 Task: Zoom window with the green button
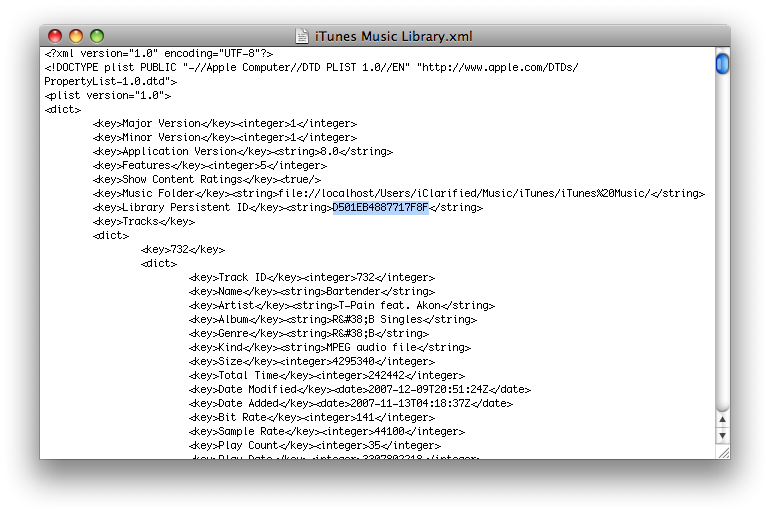97,36
